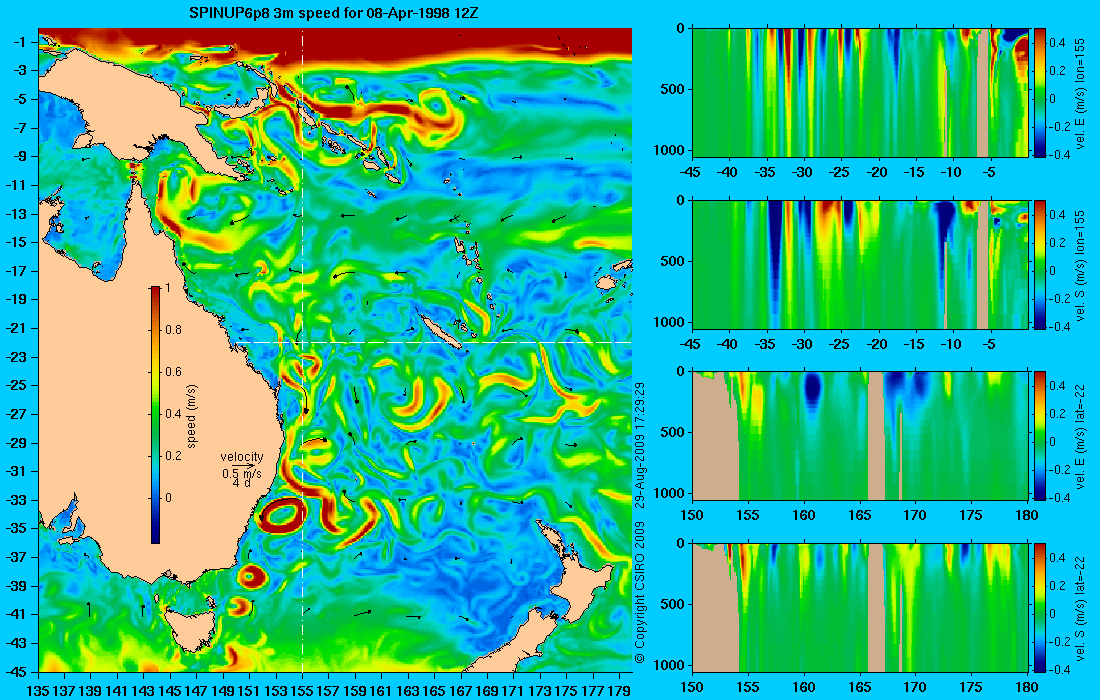This screenshot has height=700, width=1100.
Task: Click the "29-Aug-2009 17:29:29" timestamp
Action: (x=639, y=445)
